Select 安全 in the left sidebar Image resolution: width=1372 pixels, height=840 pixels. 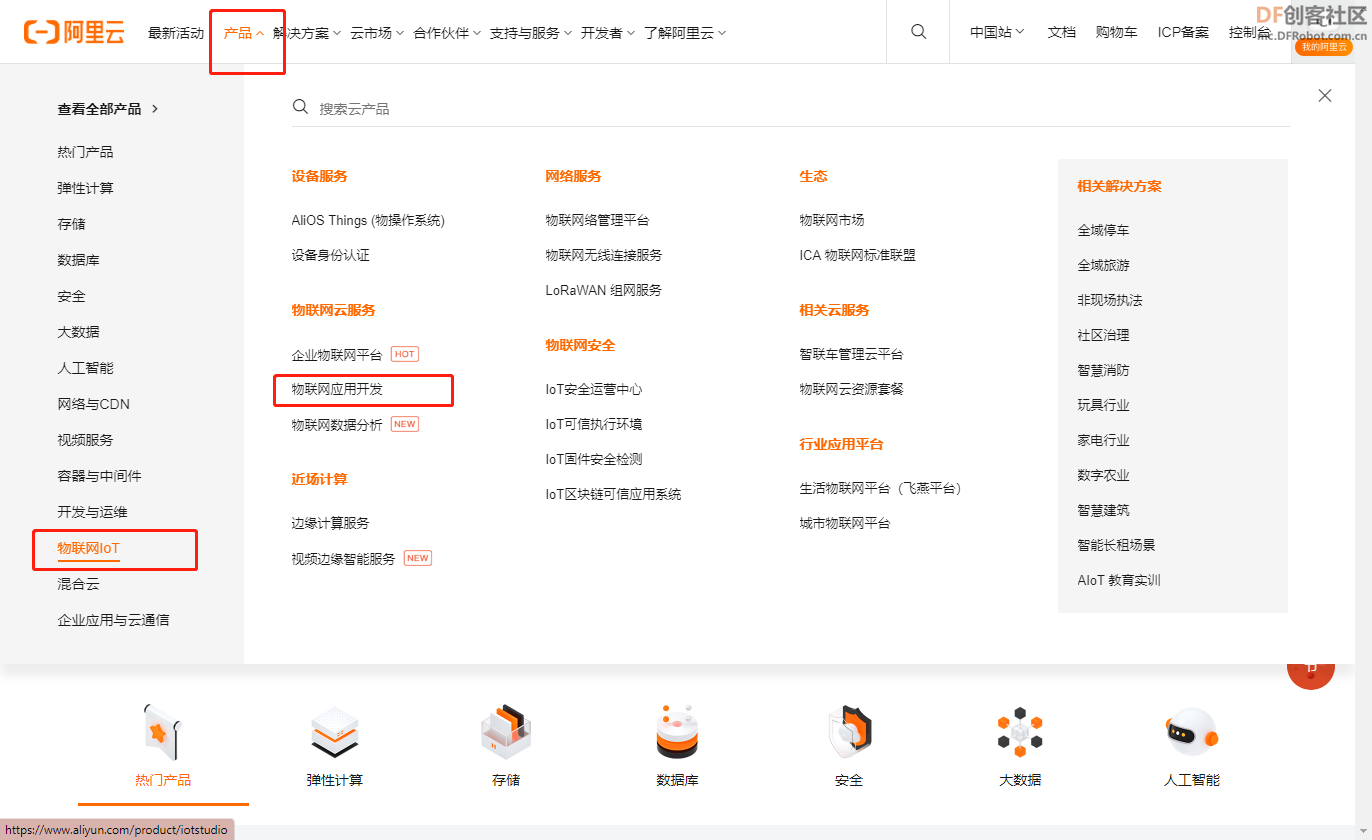(x=71, y=296)
